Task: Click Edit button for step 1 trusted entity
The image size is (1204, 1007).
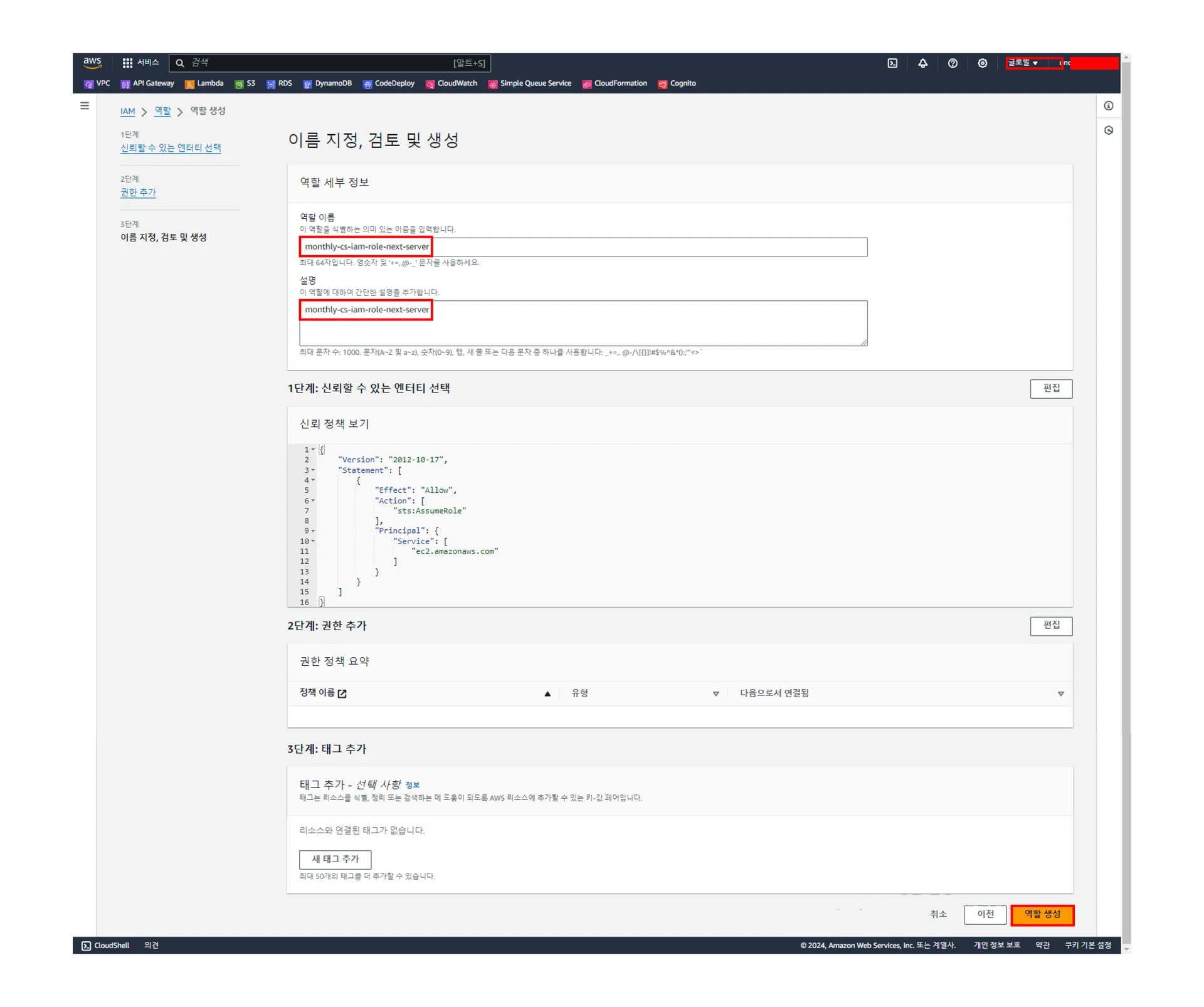Action: click(1051, 389)
